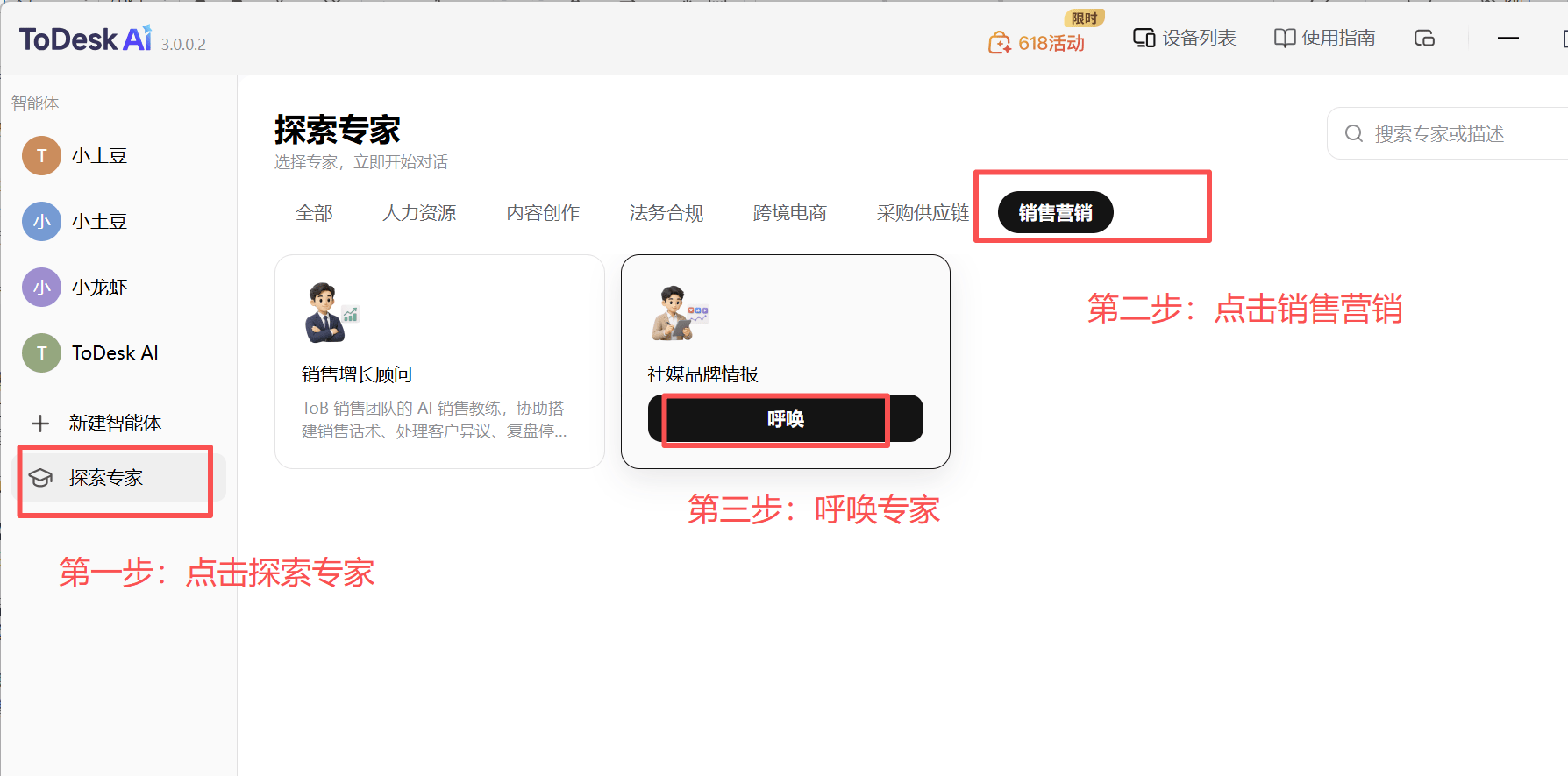Image resolution: width=1568 pixels, height=776 pixels.
Task: Click the mini-window icon beside 使用指南
Action: tap(1424, 38)
